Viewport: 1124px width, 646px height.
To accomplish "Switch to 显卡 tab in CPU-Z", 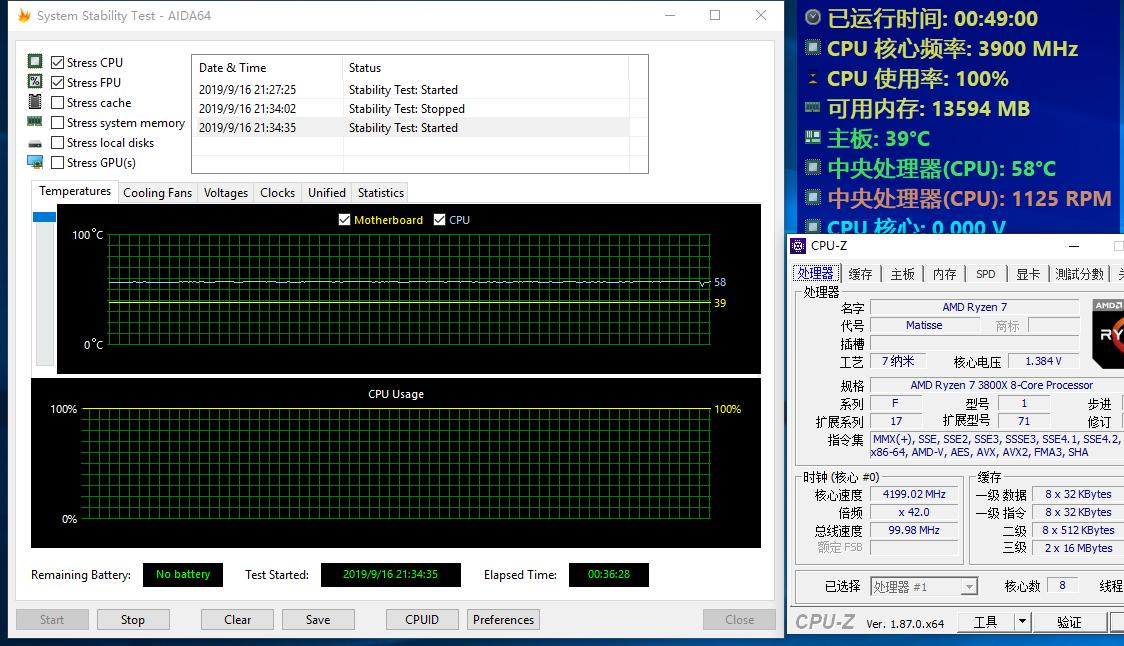I will click(1028, 274).
